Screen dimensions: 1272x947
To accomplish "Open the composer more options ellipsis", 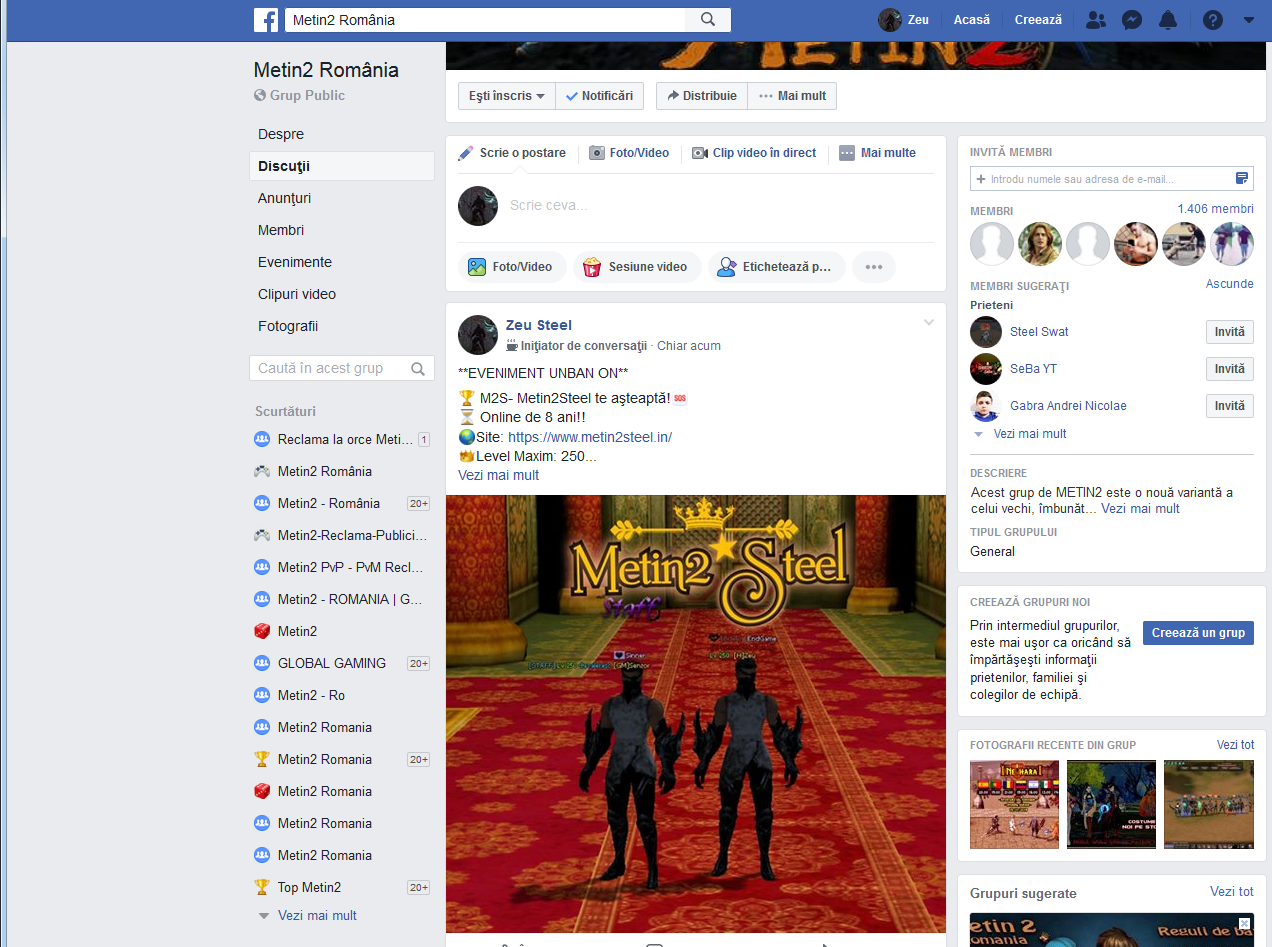I will click(874, 267).
